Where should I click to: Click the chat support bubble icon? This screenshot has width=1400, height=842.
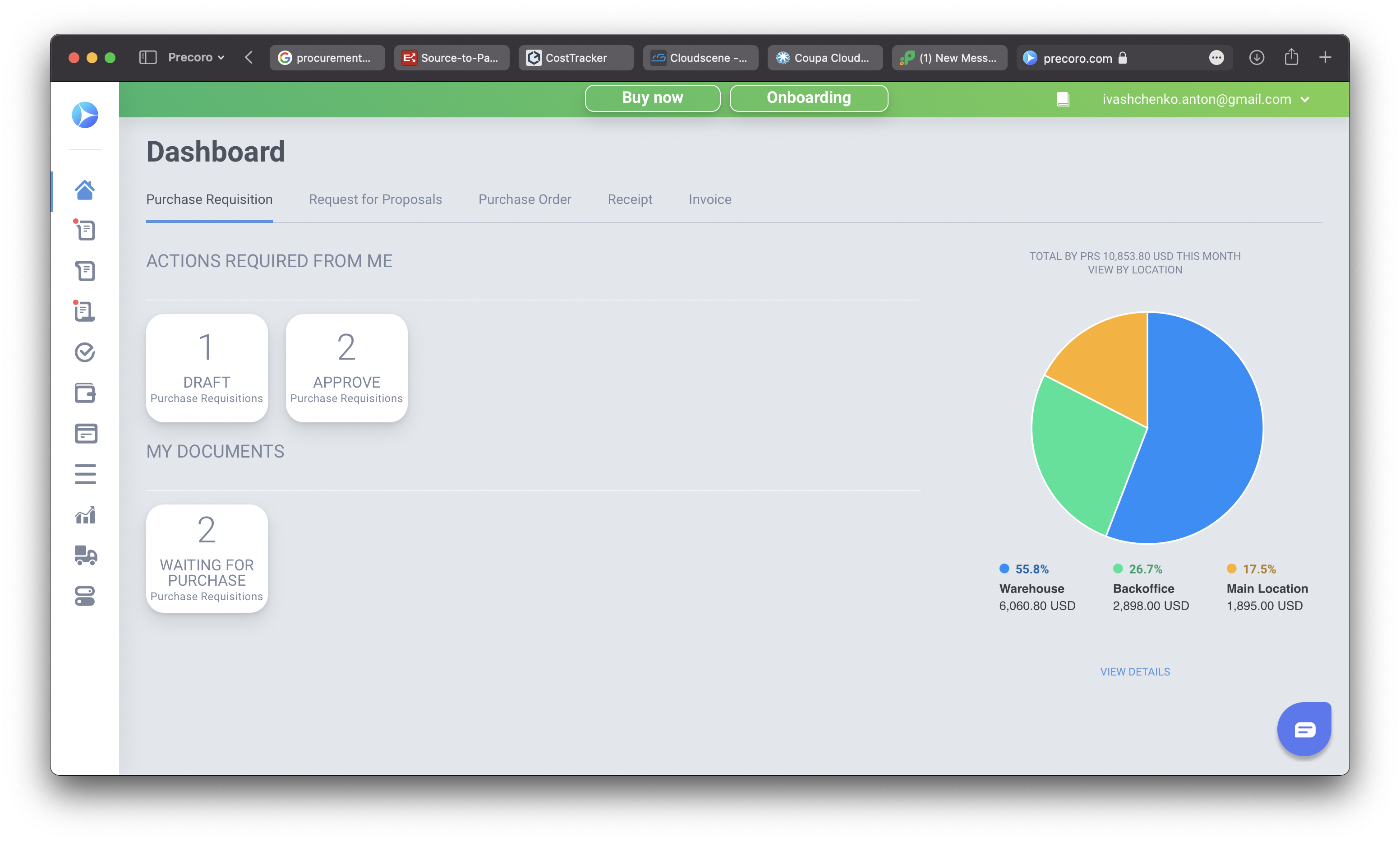coord(1303,729)
